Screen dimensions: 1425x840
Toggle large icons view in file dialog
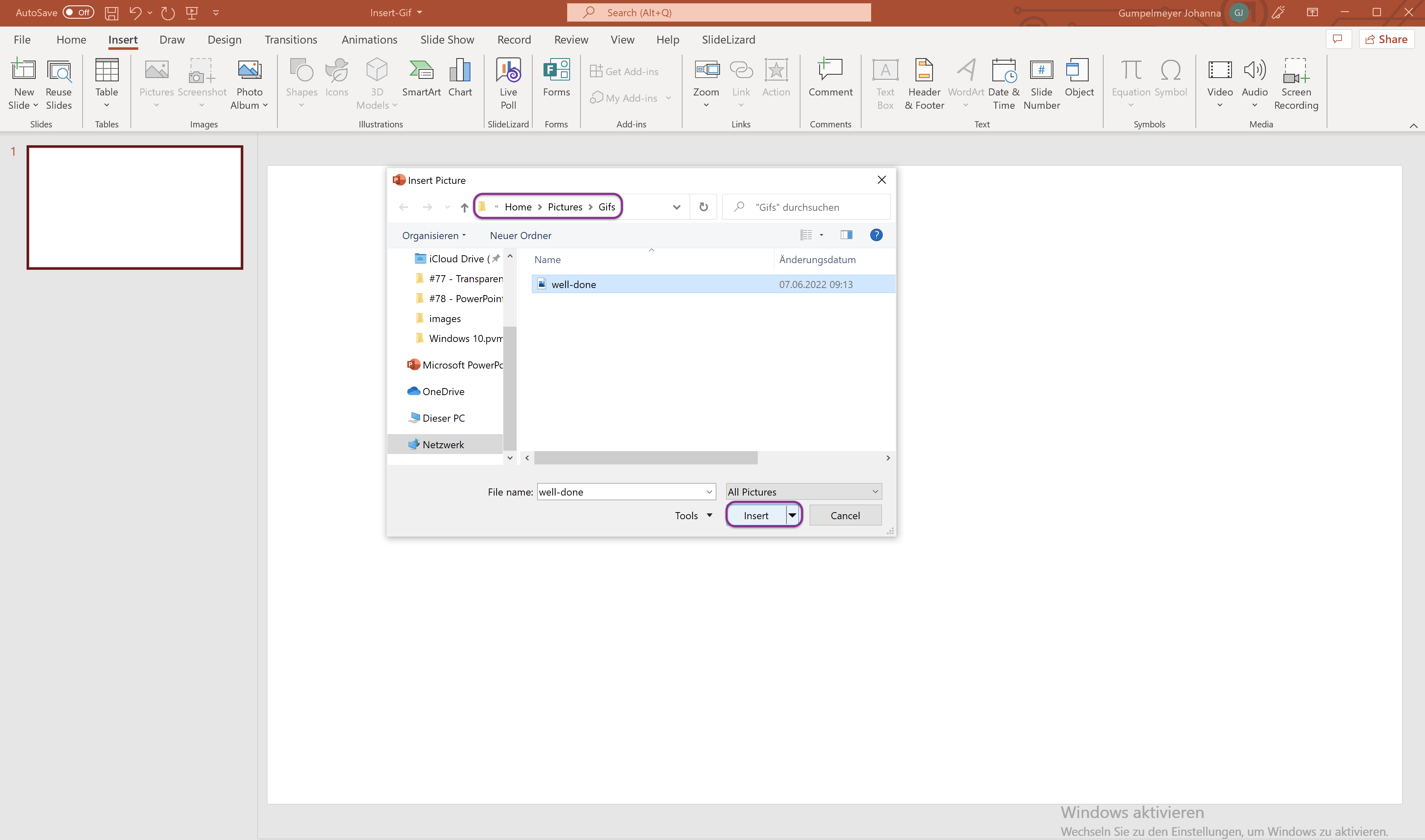click(821, 234)
